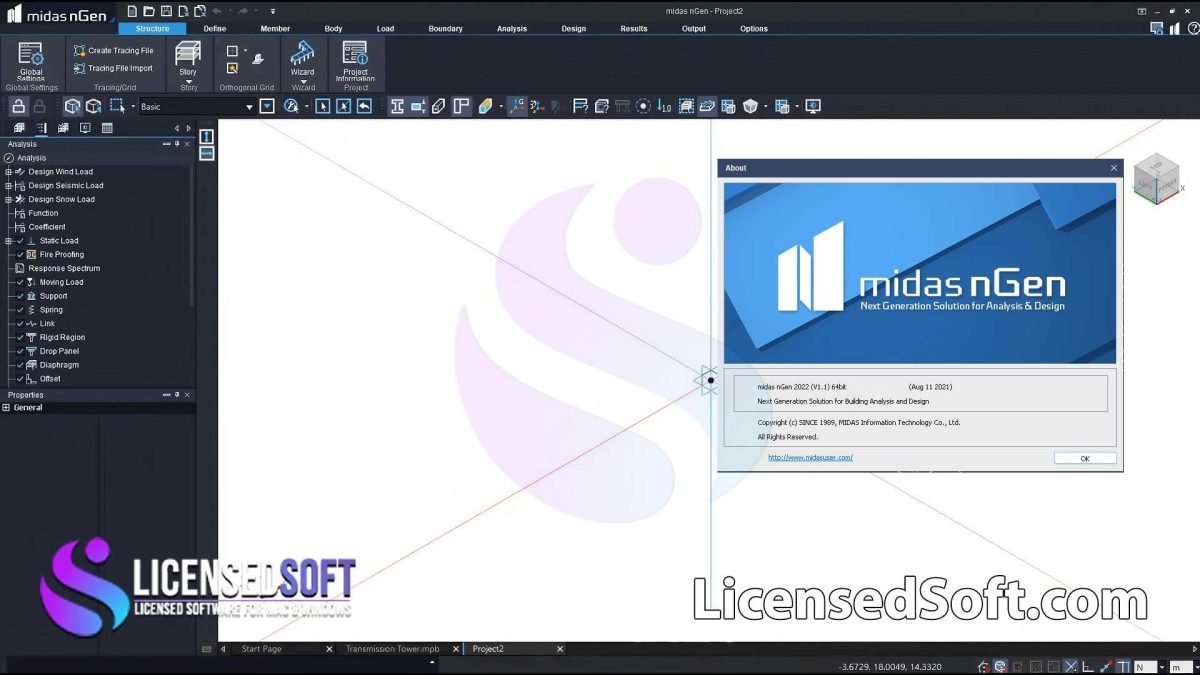Toggle the Rigid Region checkbox
The height and width of the screenshot is (675, 1200).
20,338
